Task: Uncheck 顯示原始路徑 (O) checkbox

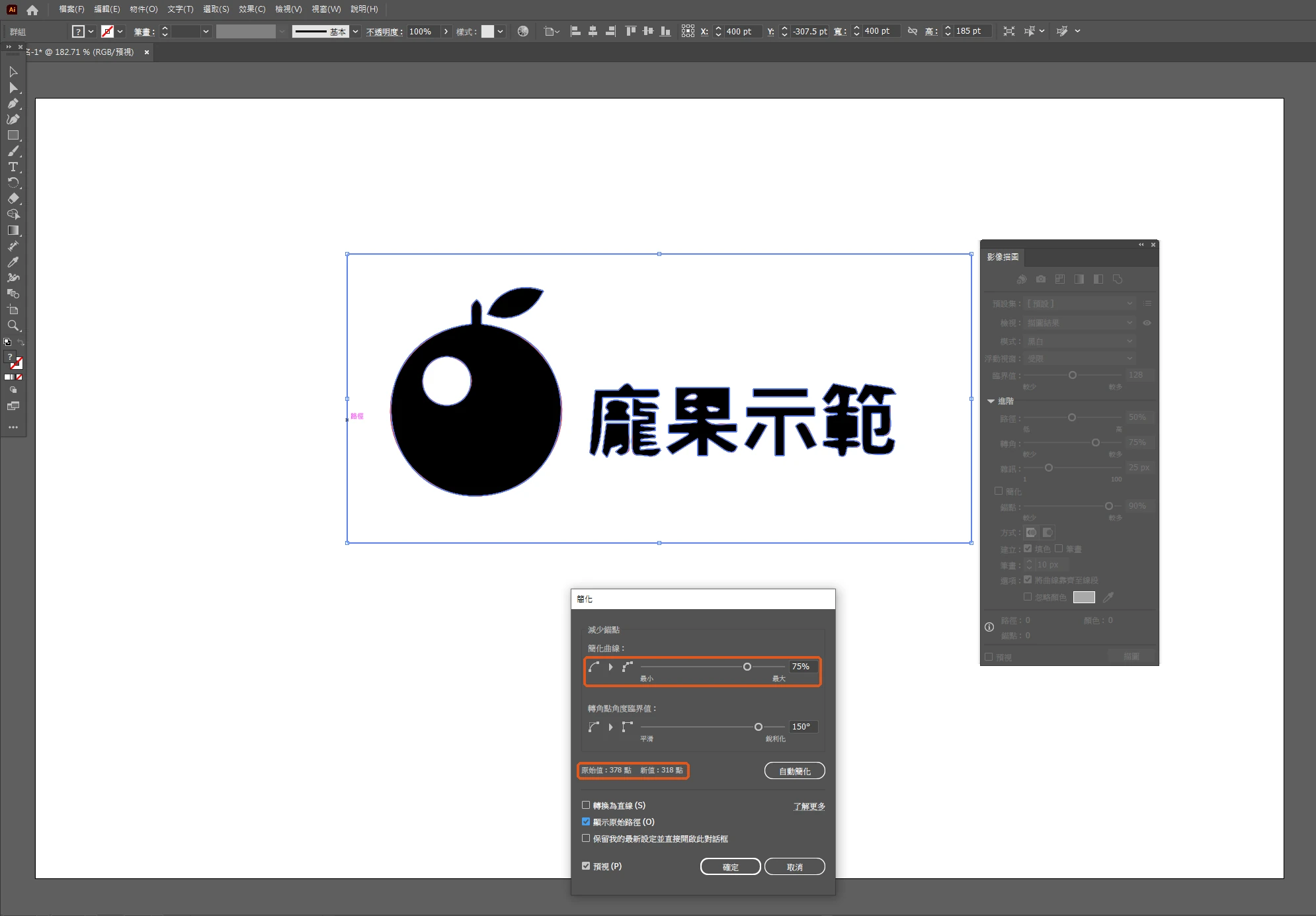Action: 586,821
